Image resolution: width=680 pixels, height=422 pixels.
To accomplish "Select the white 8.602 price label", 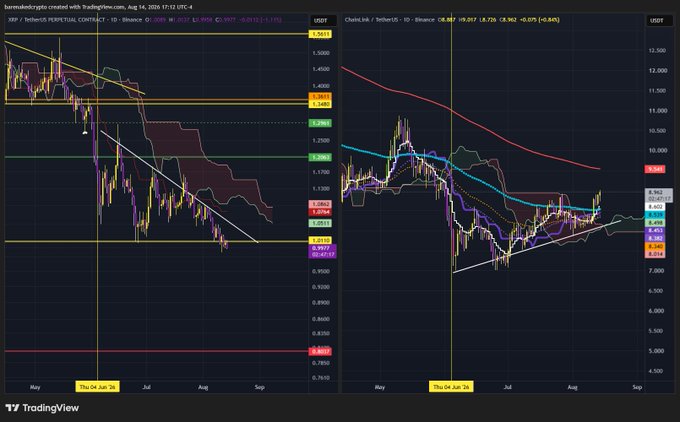I will [655, 207].
